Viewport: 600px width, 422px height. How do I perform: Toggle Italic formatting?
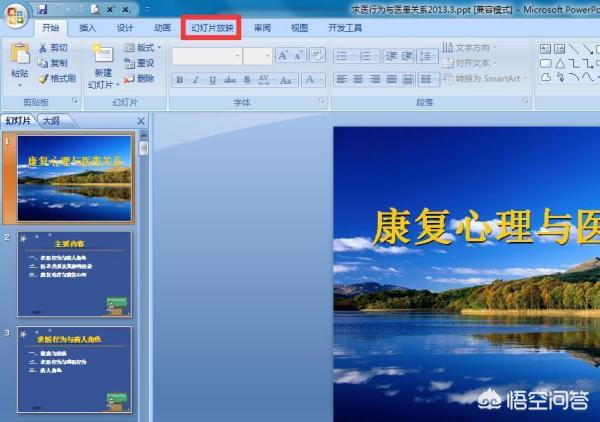[197, 79]
